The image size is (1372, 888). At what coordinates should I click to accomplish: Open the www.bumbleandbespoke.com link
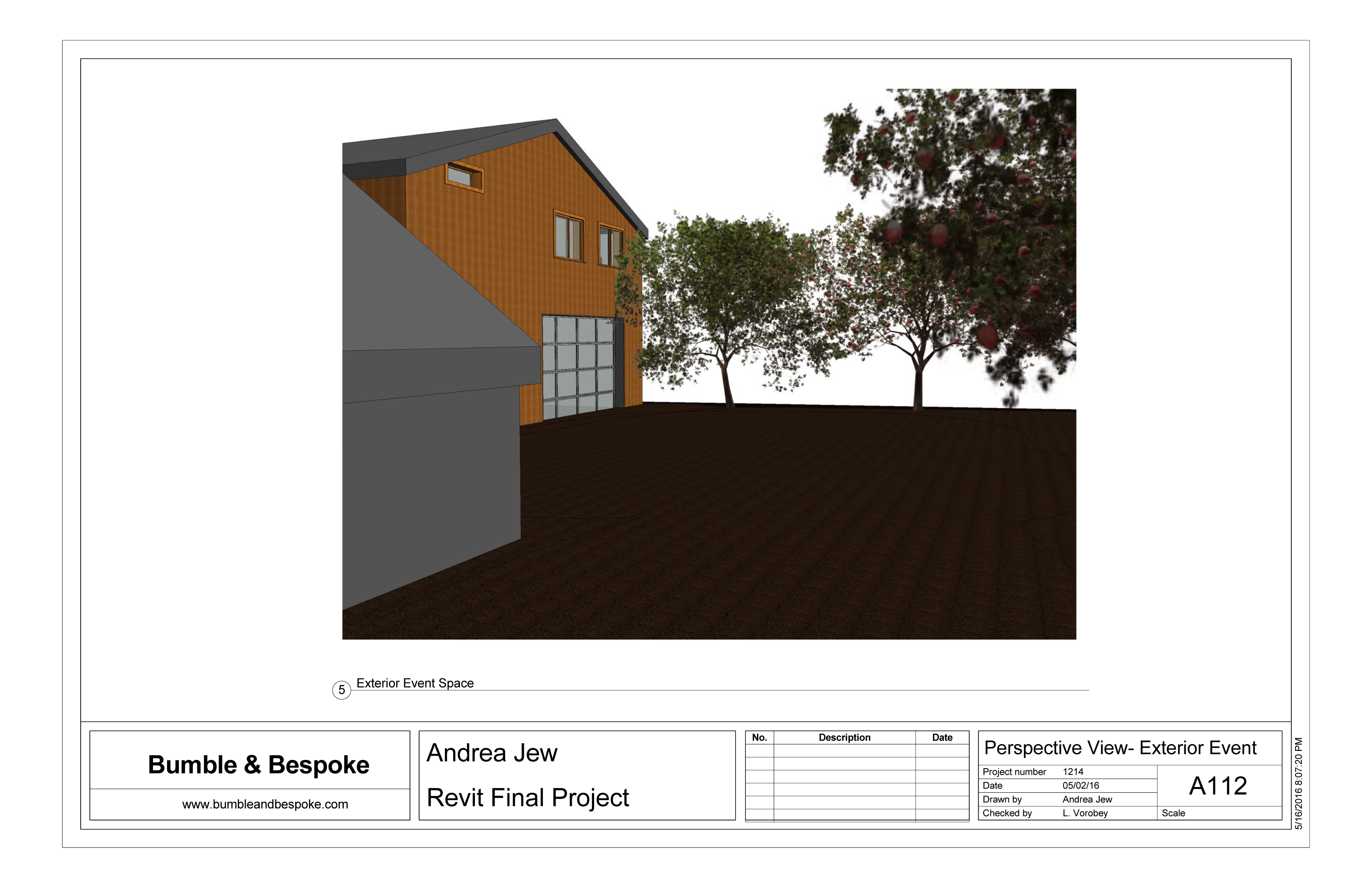(265, 804)
